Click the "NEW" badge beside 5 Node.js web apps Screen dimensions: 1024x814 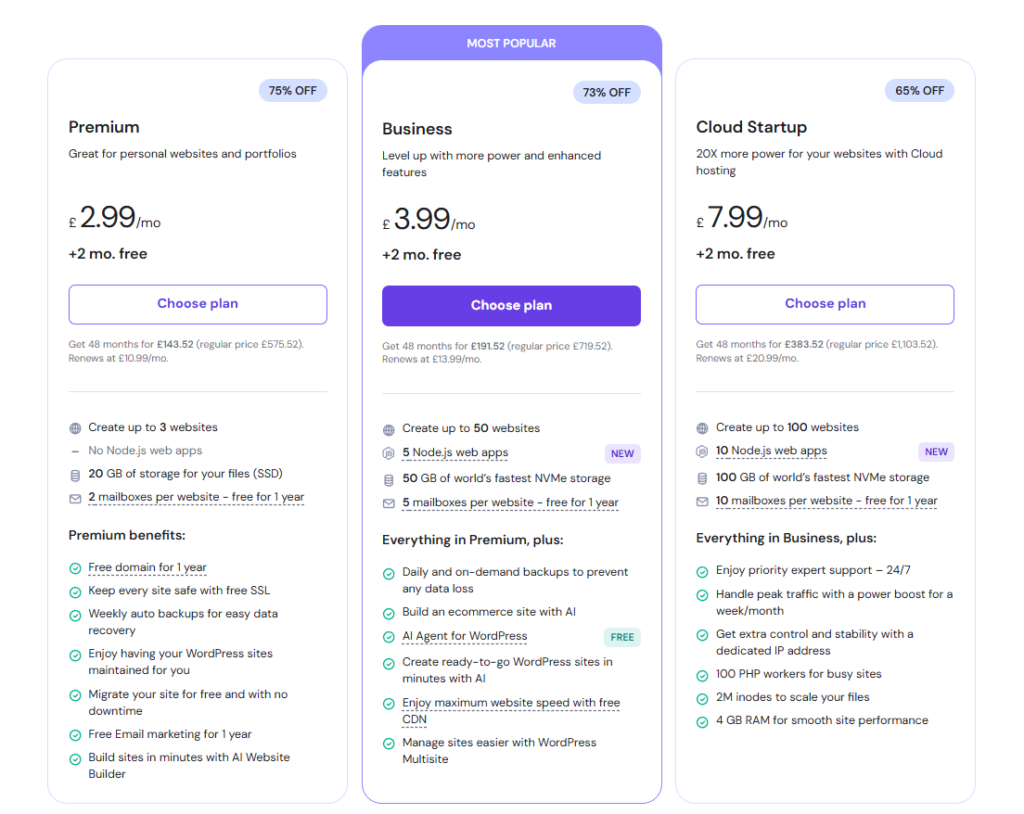point(622,453)
